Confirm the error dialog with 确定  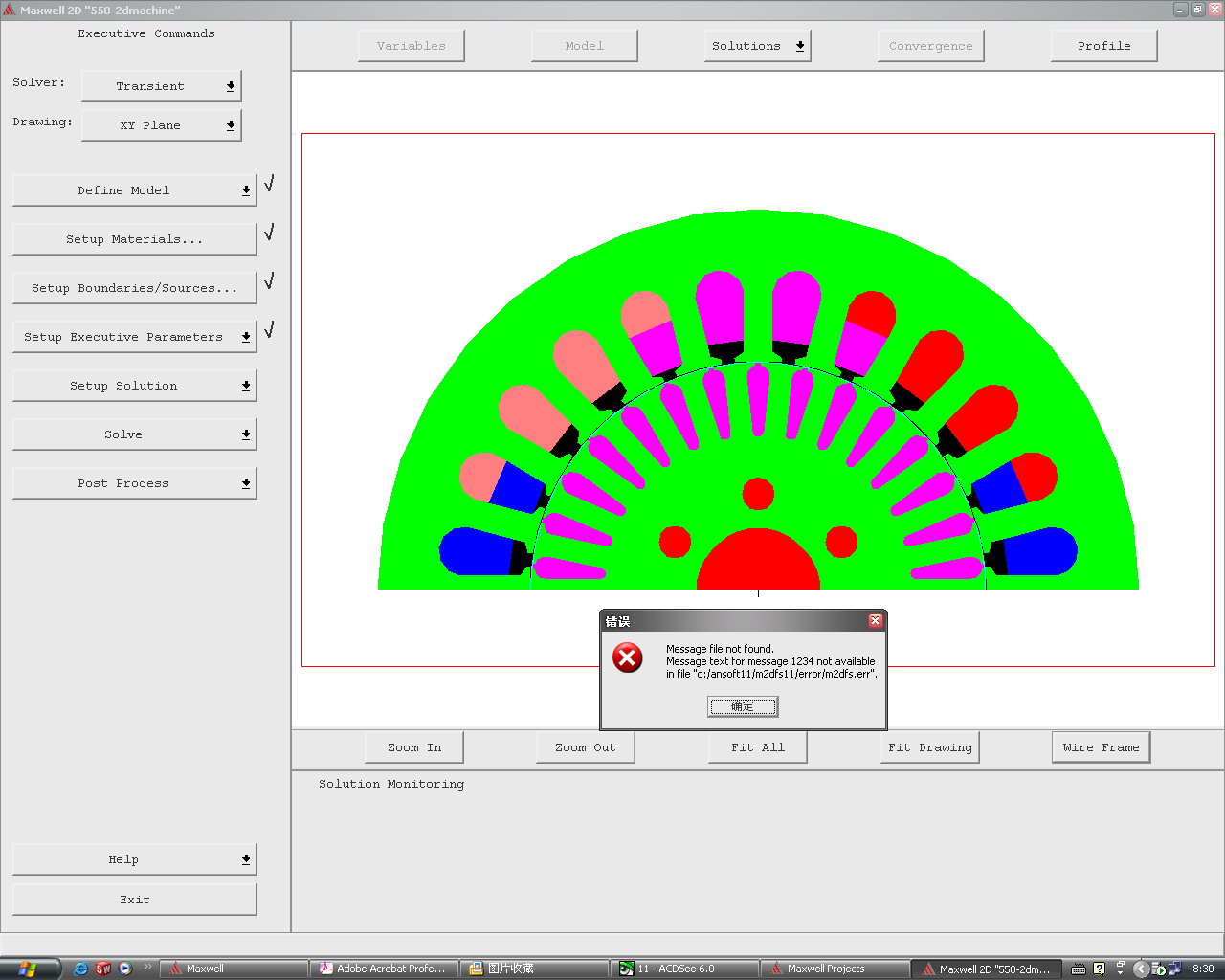coord(743,706)
